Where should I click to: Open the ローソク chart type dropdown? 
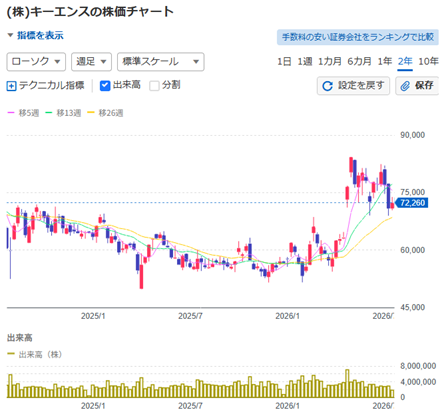(36, 62)
